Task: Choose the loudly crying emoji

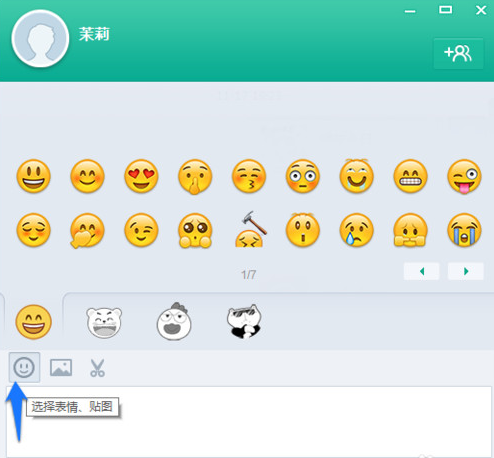Action: tap(464, 230)
